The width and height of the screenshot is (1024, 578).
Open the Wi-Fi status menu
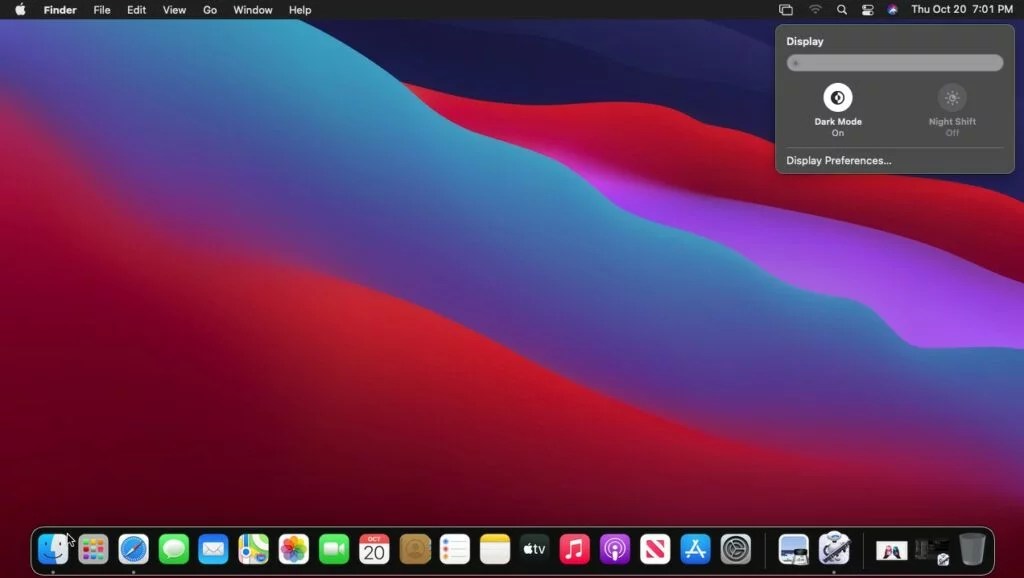coord(815,10)
